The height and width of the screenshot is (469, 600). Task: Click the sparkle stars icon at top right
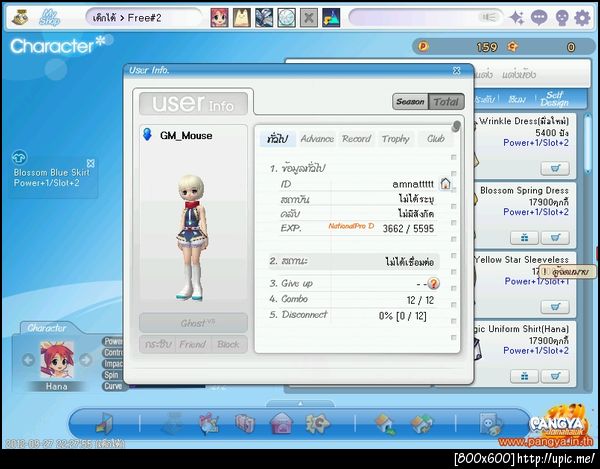tap(517, 18)
